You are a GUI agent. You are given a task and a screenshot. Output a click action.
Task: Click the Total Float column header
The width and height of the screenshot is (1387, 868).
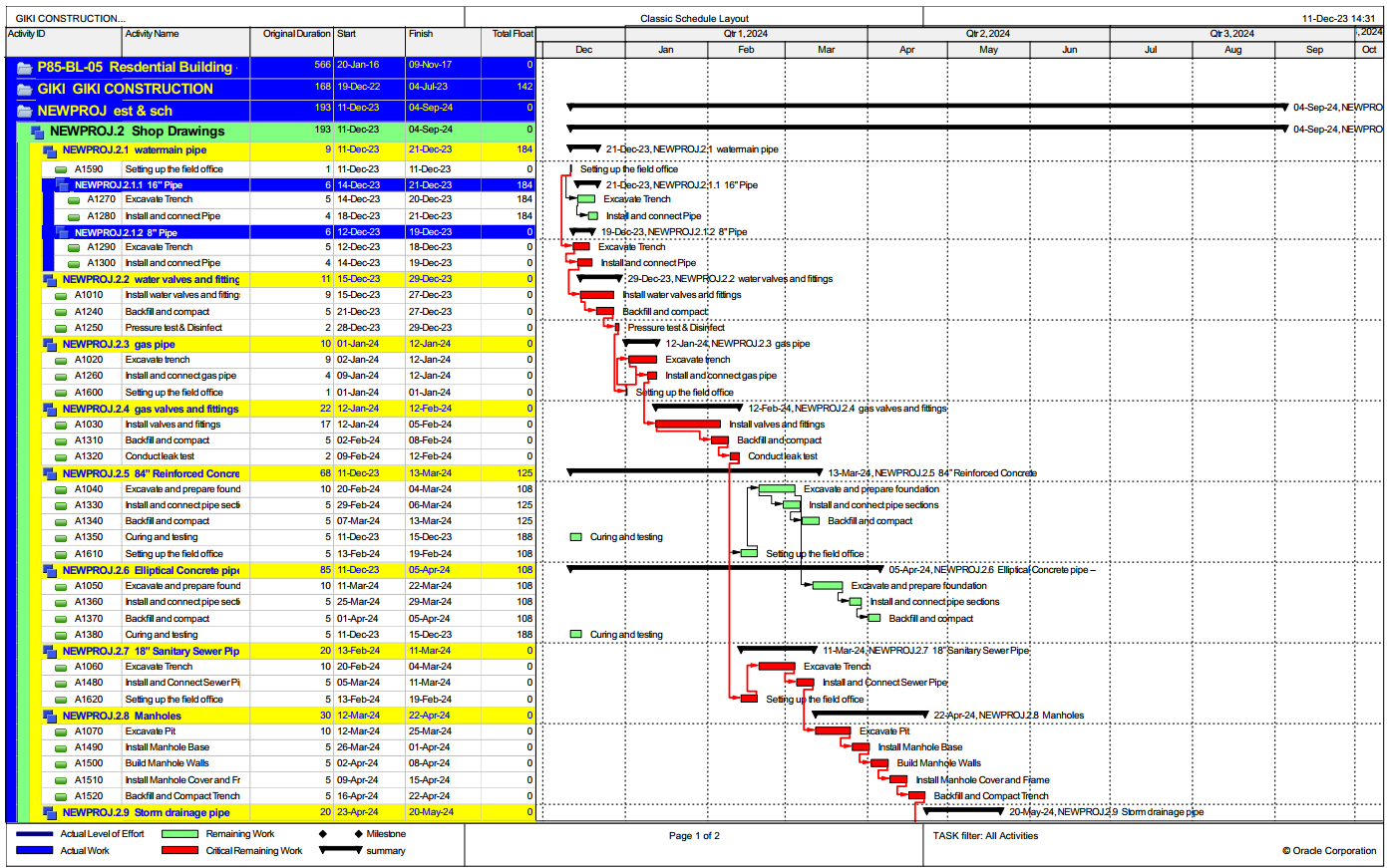pos(512,35)
